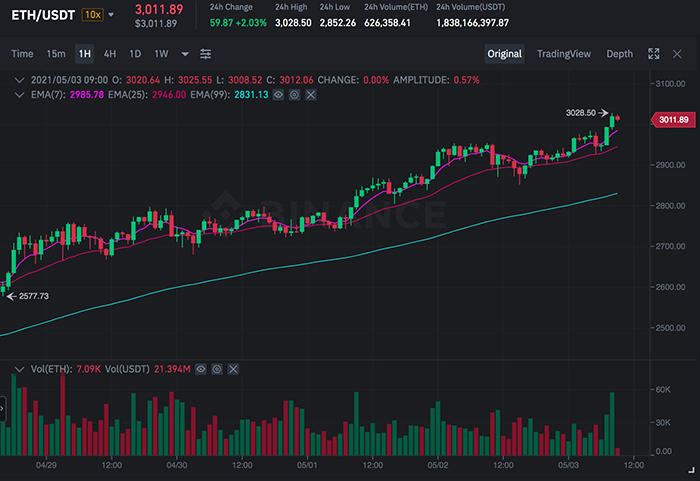Select the 15m timeframe button
The image size is (700, 481).
pos(56,54)
